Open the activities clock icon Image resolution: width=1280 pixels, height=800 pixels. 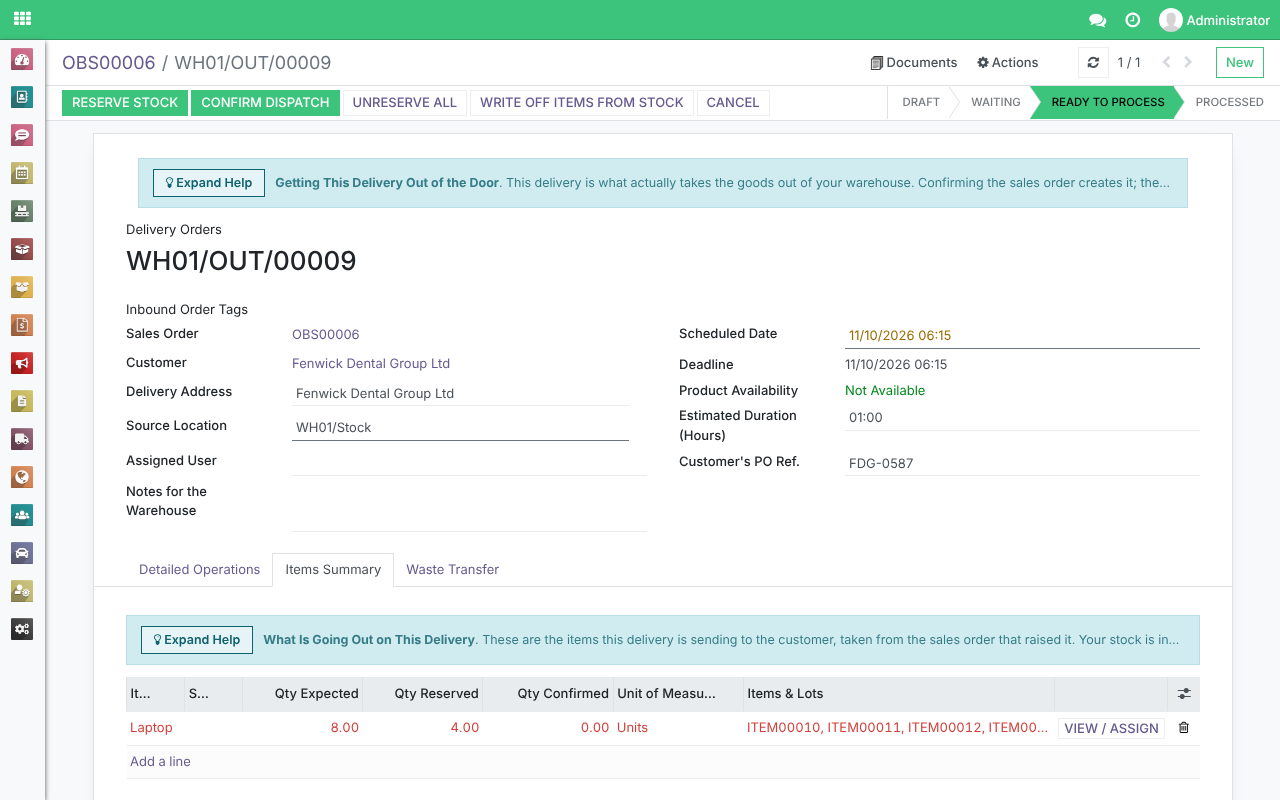(1133, 20)
